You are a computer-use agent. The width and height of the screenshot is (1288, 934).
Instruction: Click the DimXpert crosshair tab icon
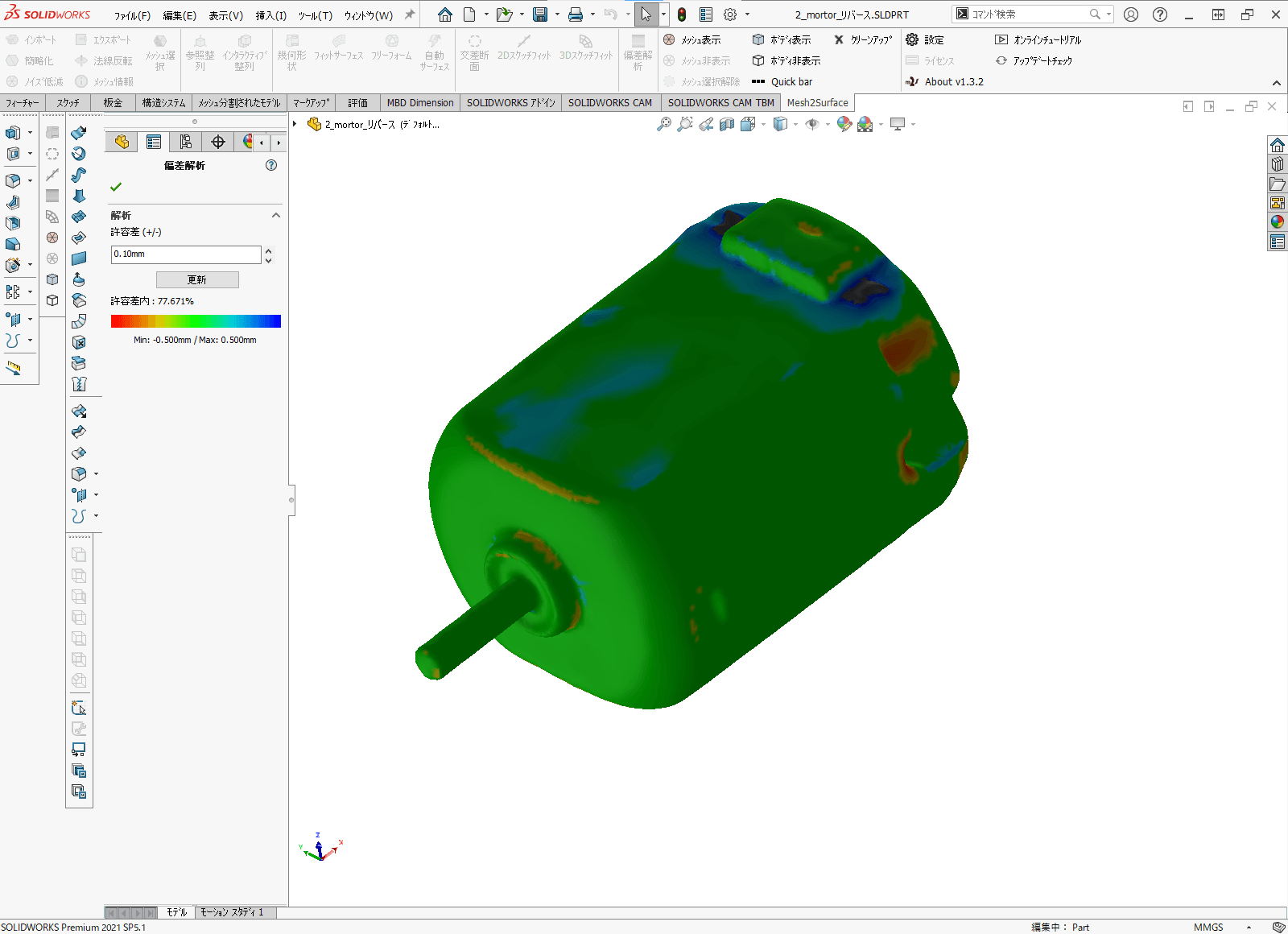point(217,143)
